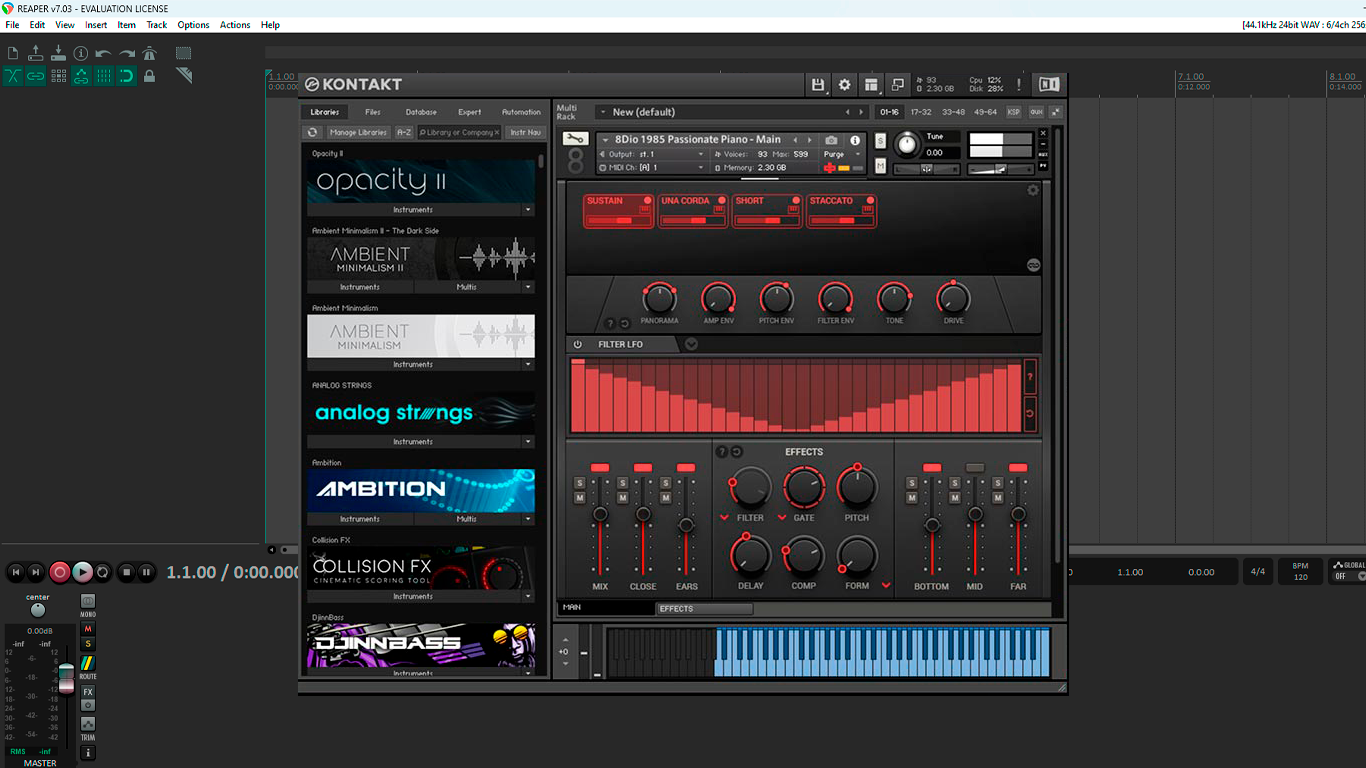This screenshot has height=768, width=1366.
Task: Open Project settings info icon in toolbar
Action: click(81, 53)
